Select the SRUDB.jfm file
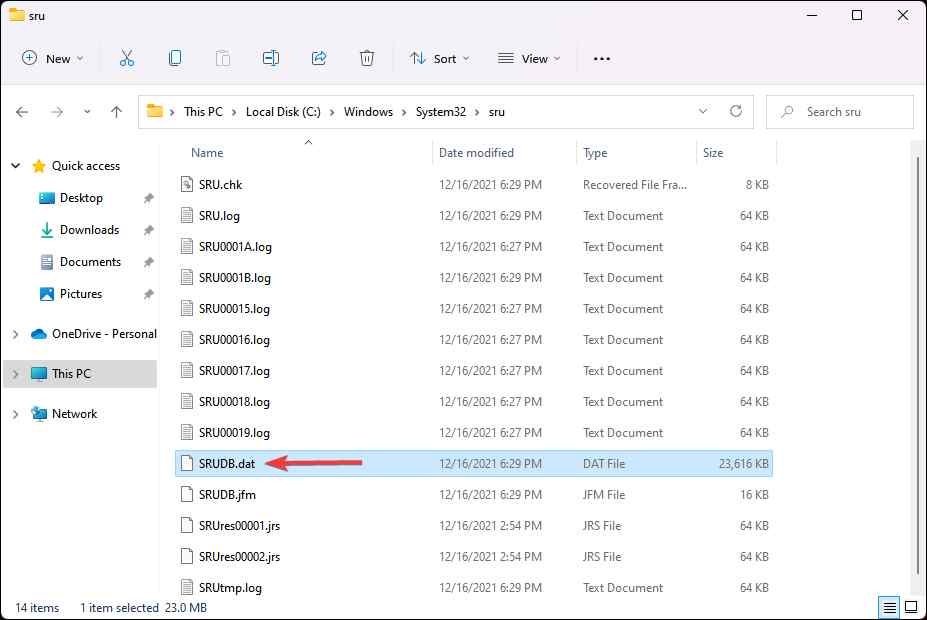The image size is (927, 620). (474, 495)
